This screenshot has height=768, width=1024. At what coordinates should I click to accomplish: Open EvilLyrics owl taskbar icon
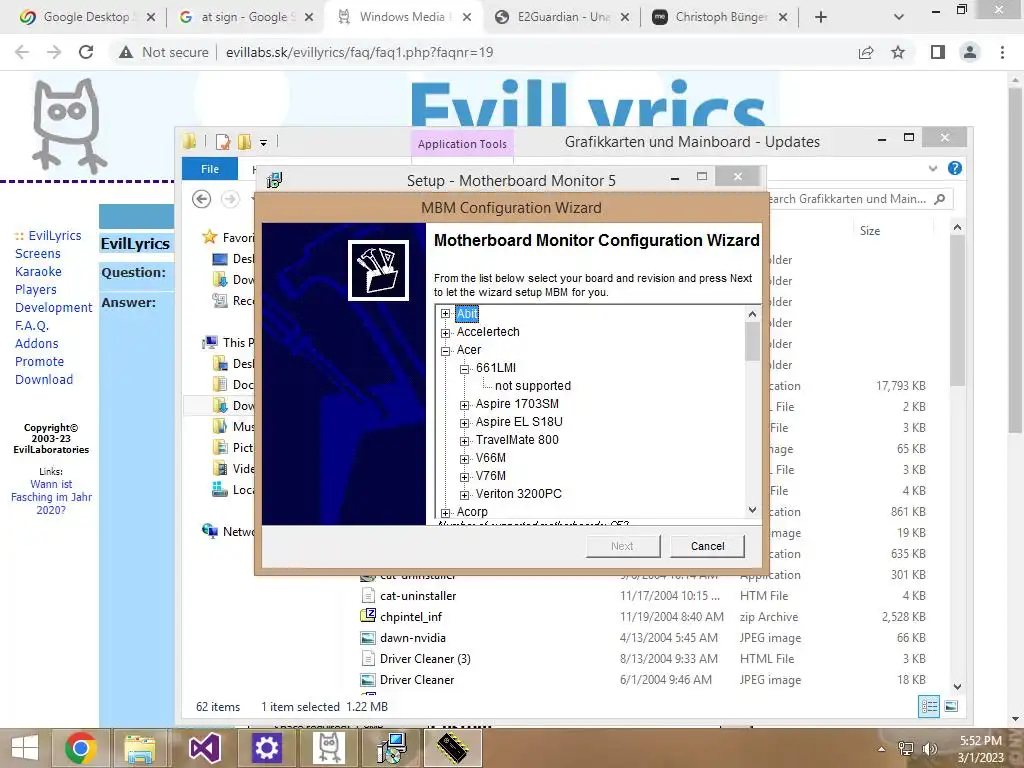[x=328, y=748]
